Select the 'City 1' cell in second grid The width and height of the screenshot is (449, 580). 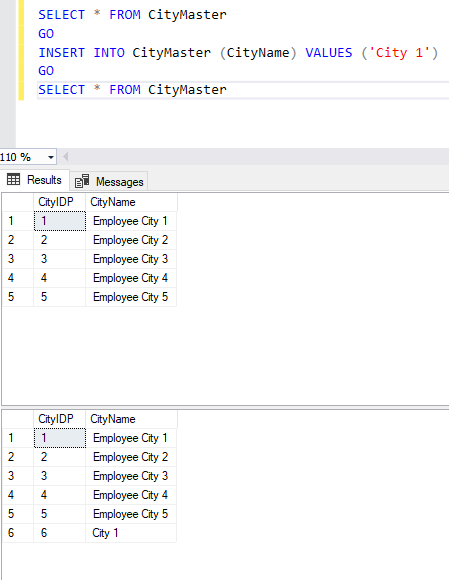131,533
